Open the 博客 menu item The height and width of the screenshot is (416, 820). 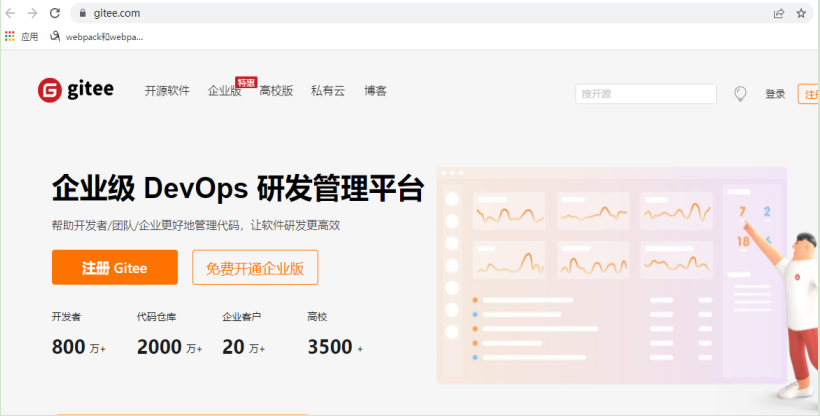(x=375, y=91)
